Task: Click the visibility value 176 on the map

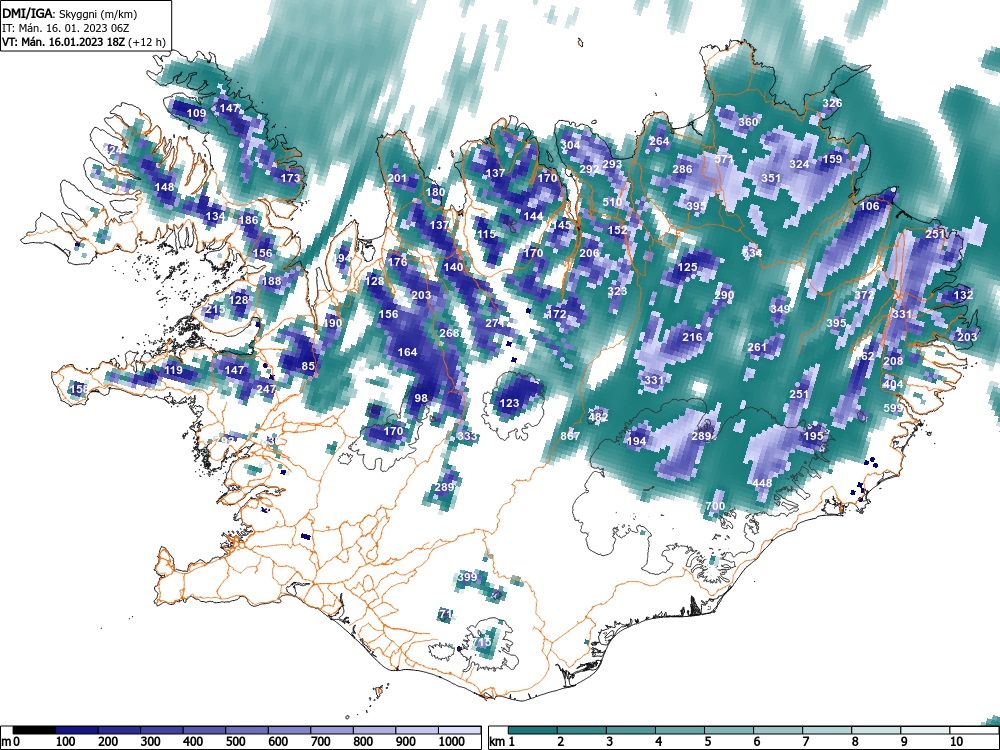Action: pyautogui.click(x=397, y=262)
